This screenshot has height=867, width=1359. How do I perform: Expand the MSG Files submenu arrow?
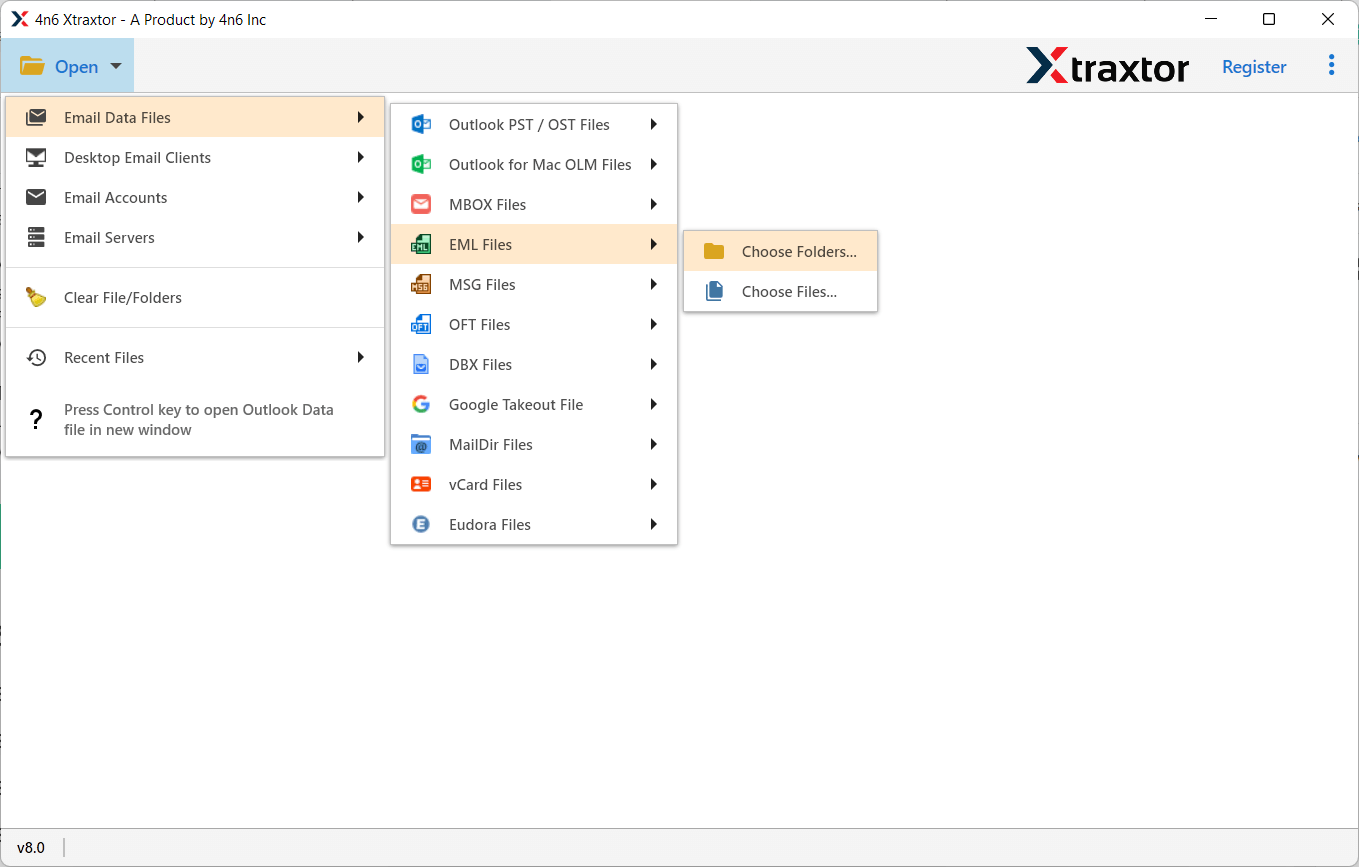point(653,284)
